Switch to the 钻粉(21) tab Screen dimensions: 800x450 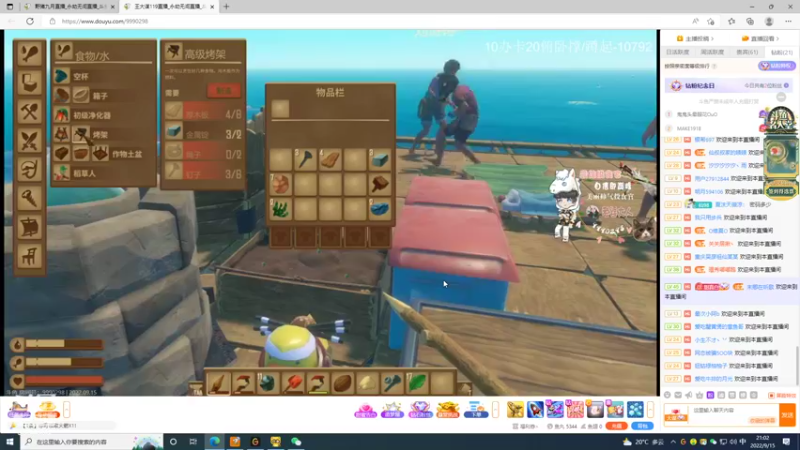(x=781, y=52)
